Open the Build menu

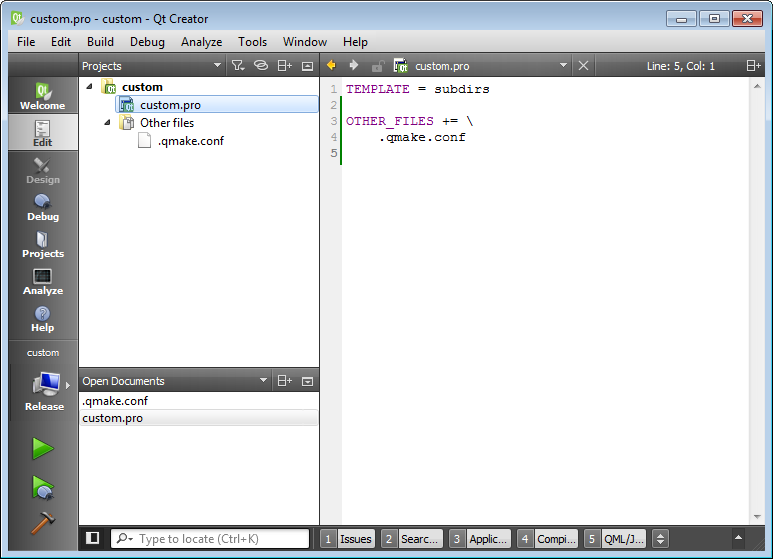(x=100, y=42)
